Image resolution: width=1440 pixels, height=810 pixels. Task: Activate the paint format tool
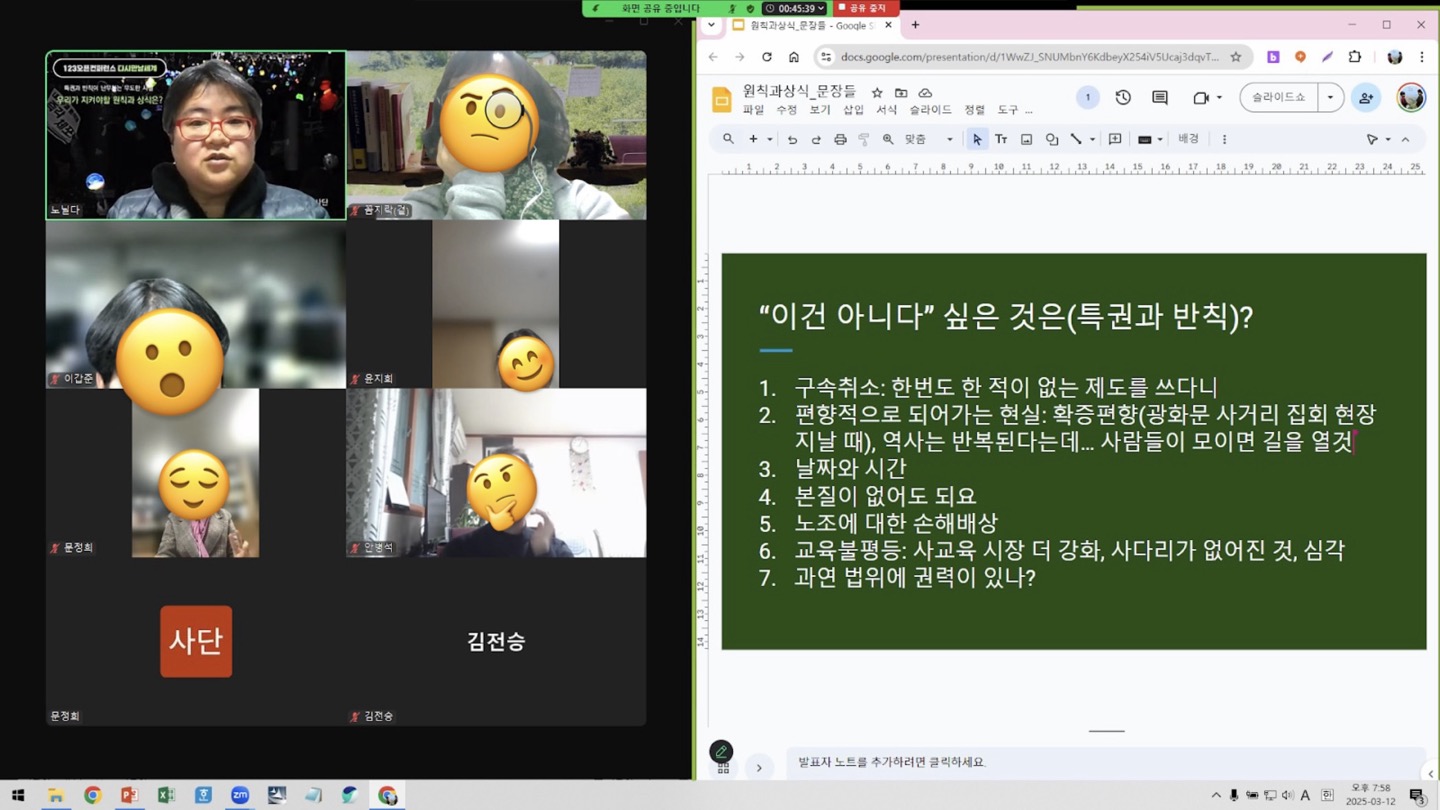pos(864,139)
